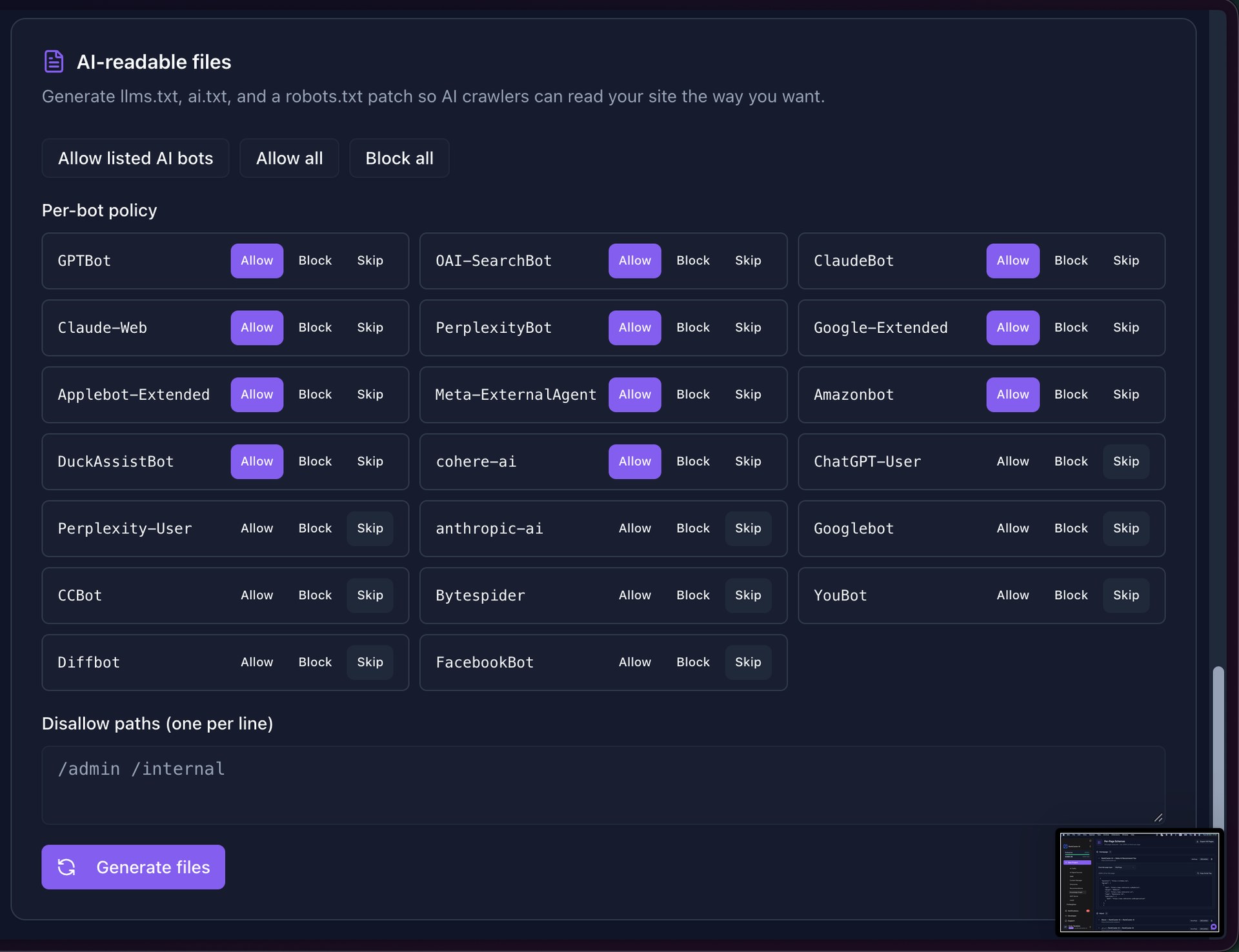
Task: Set OAI-SearchBot policy to Skip
Action: coord(748,261)
